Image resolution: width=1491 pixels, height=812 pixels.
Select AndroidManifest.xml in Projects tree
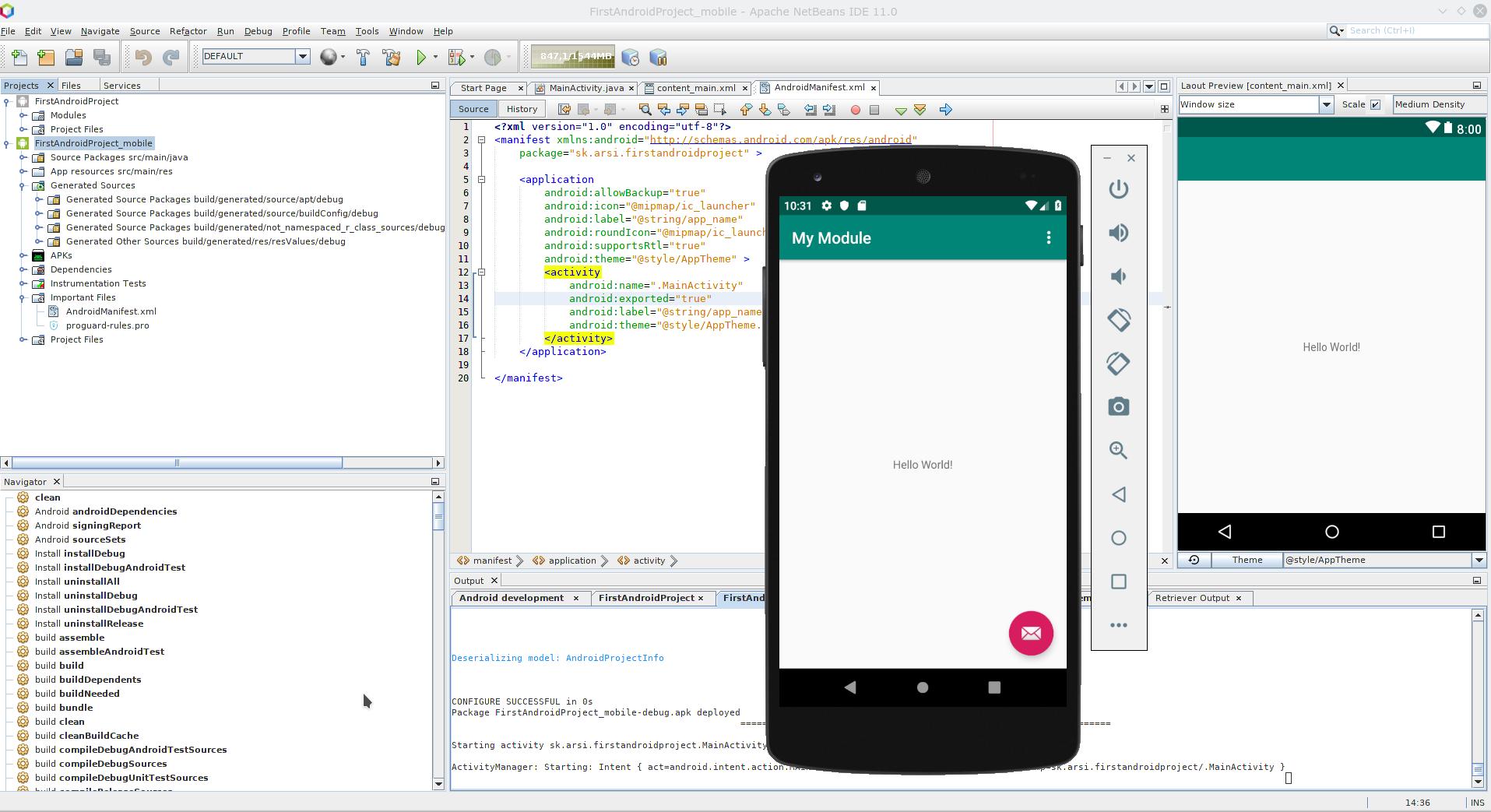111,311
